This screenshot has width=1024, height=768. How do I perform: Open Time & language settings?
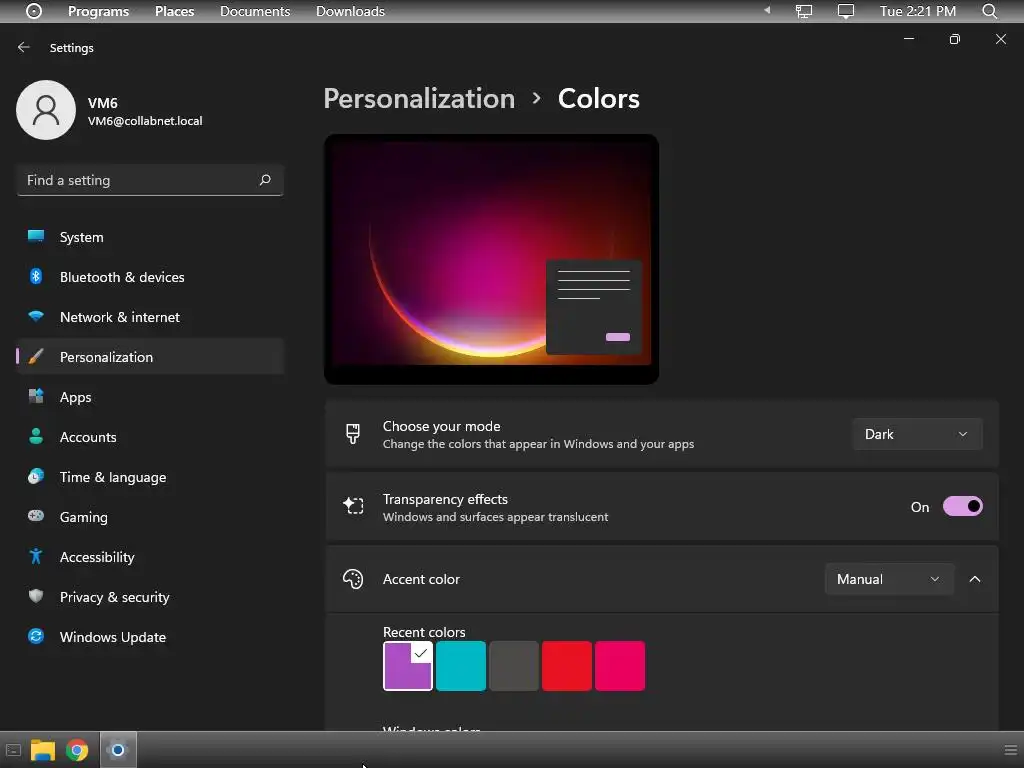pos(150,477)
